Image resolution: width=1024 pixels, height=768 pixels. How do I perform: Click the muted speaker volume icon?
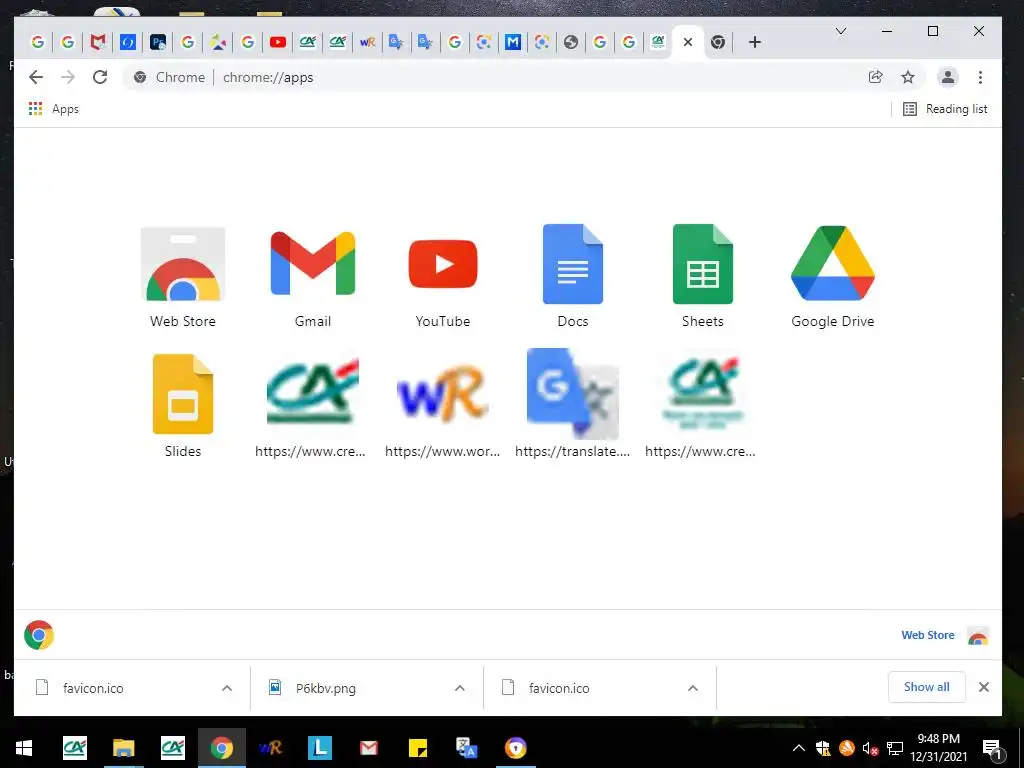click(x=870, y=748)
